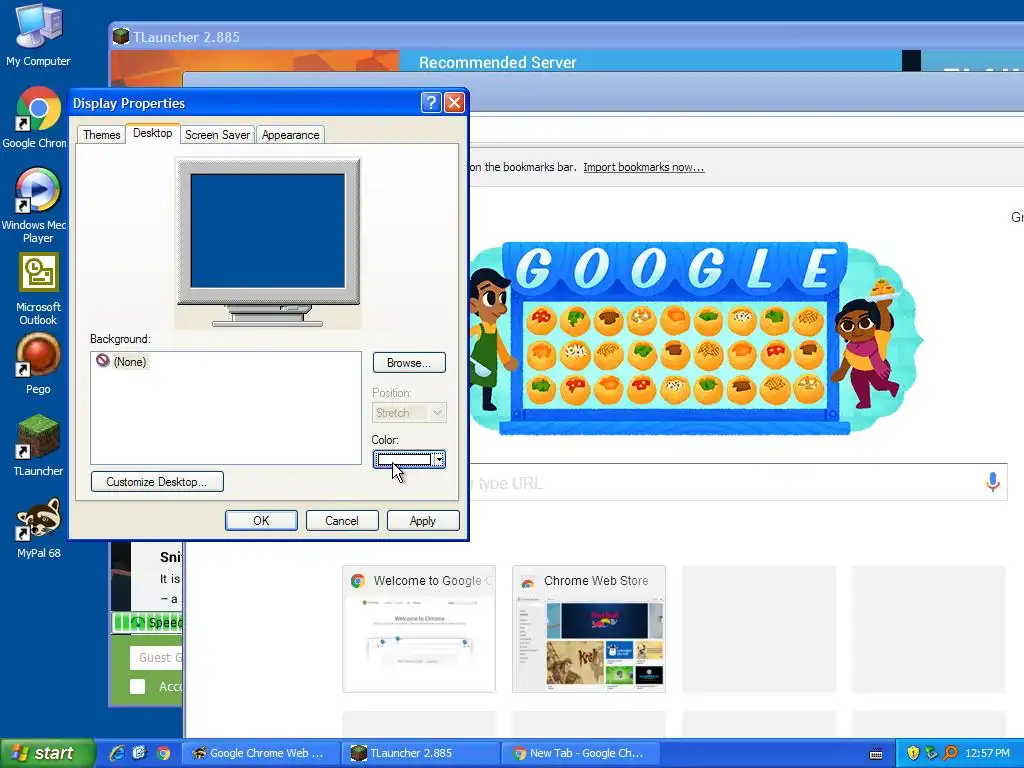Open Welcome to Google Chrome thumbnail
The width and height of the screenshot is (1024, 768).
click(x=419, y=629)
